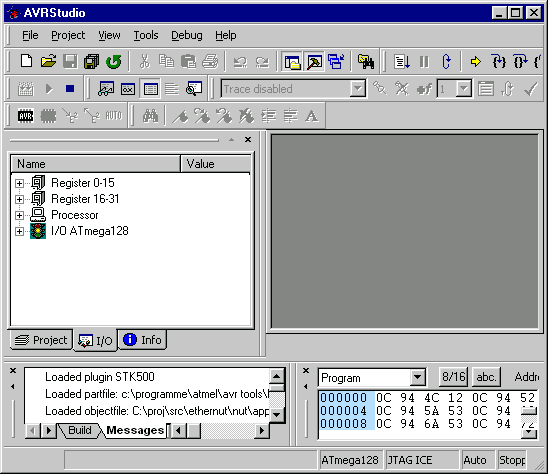Expand the Register 0-15 tree node
The height and width of the screenshot is (474, 548).
coord(20,183)
